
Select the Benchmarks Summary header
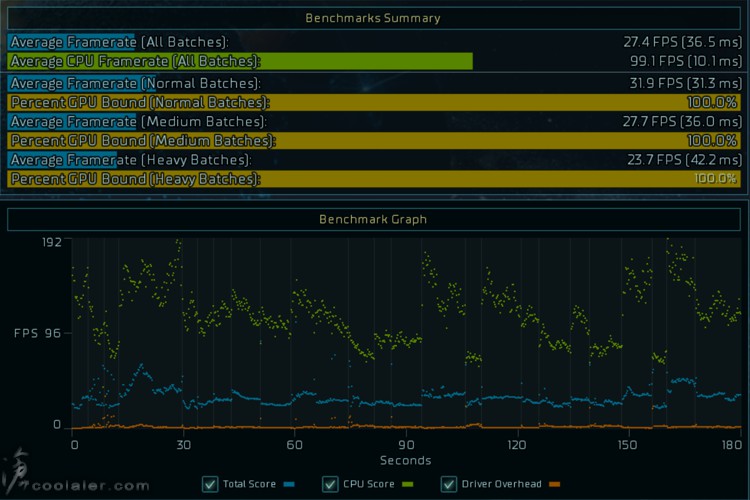point(374,18)
